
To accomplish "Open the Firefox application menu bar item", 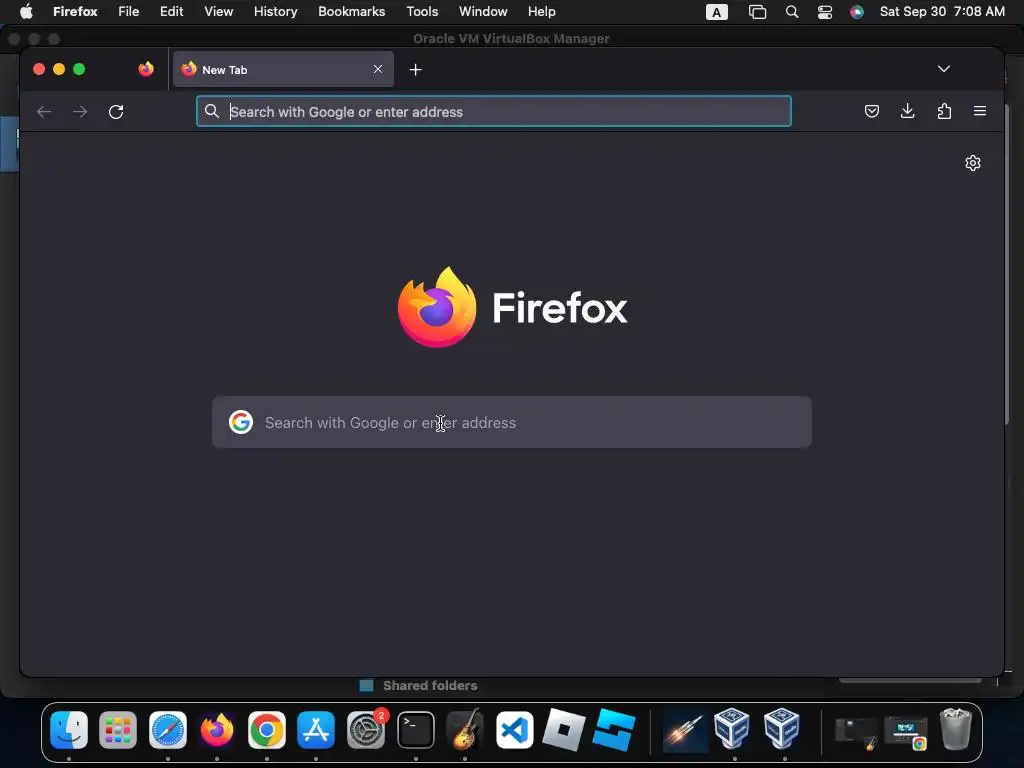I will (x=75, y=12).
